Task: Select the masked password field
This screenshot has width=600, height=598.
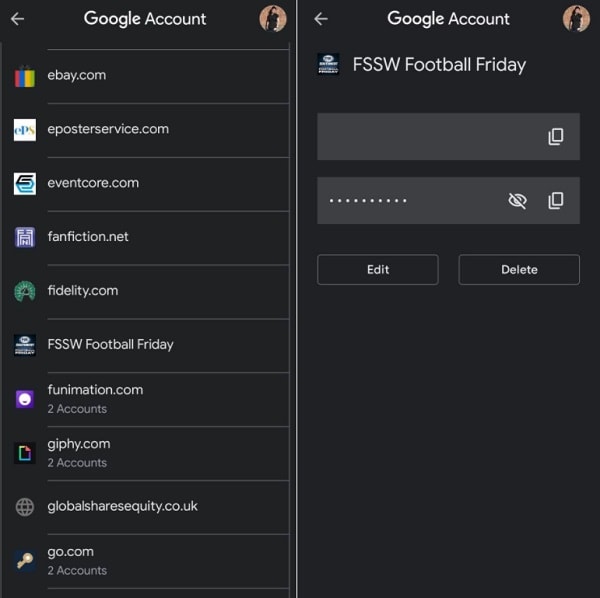Action: (448, 200)
